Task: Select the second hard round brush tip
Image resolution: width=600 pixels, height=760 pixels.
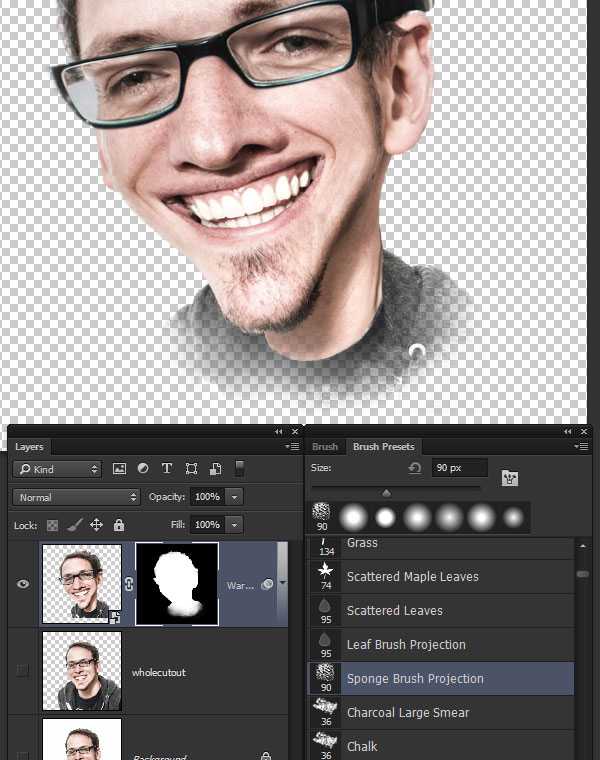Action: click(x=385, y=517)
